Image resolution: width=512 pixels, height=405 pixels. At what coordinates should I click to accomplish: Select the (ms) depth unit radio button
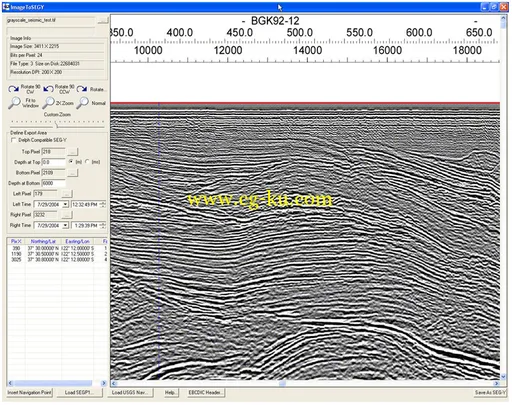[x=87, y=162]
